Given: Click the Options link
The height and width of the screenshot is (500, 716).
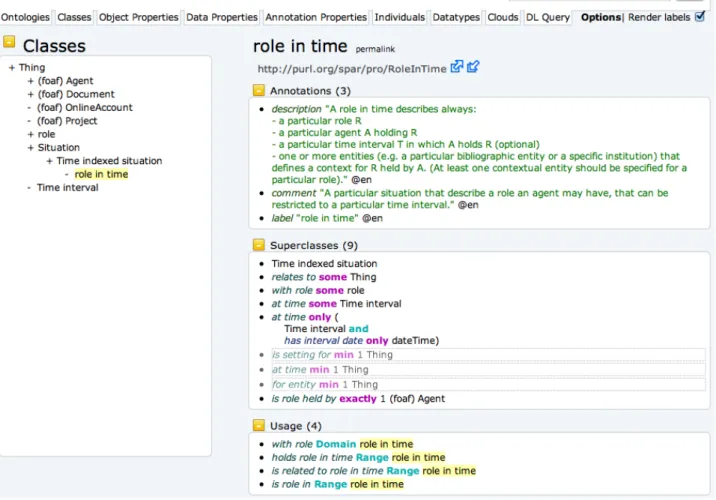Looking at the screenshot, I should [x=600, y=17].
